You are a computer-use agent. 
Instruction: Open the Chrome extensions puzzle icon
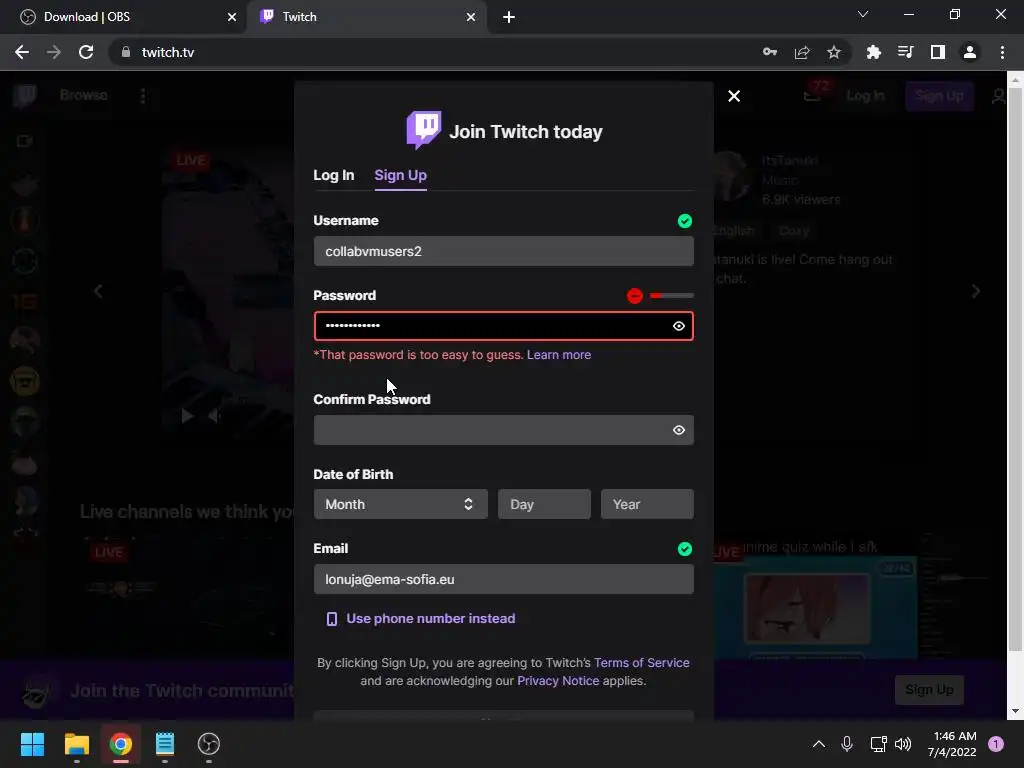(x=874, y=52)
